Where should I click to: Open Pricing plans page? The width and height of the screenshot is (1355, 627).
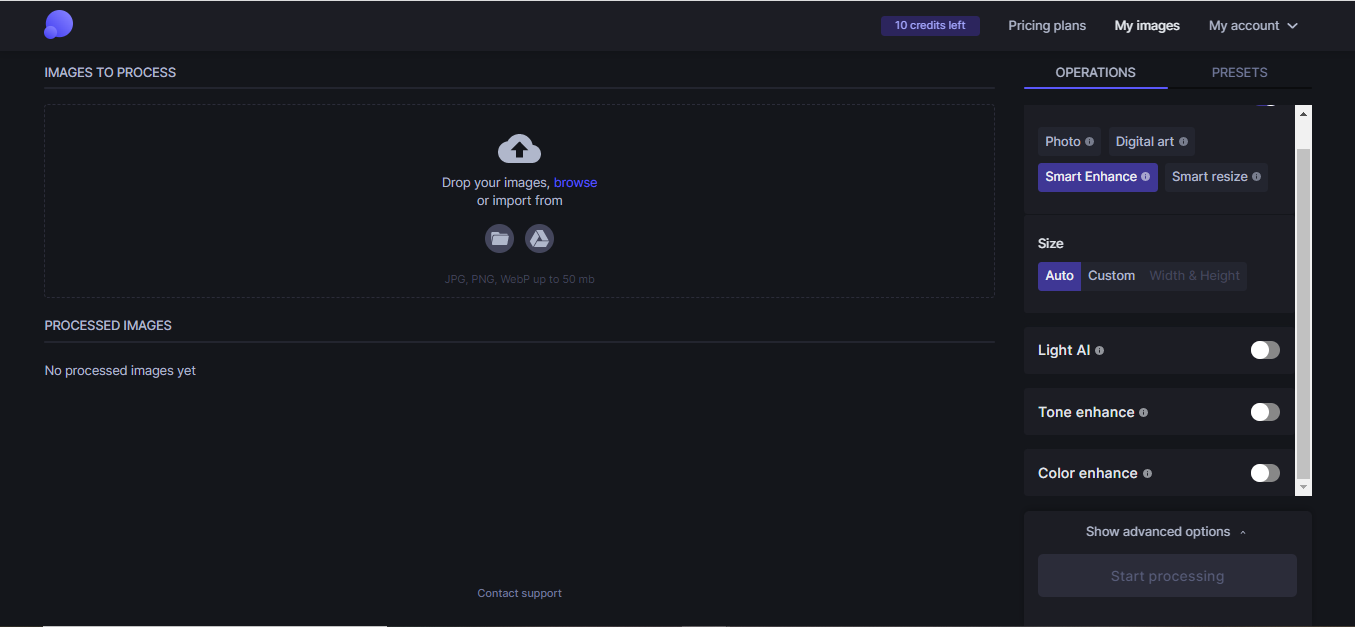(1047, 26)
